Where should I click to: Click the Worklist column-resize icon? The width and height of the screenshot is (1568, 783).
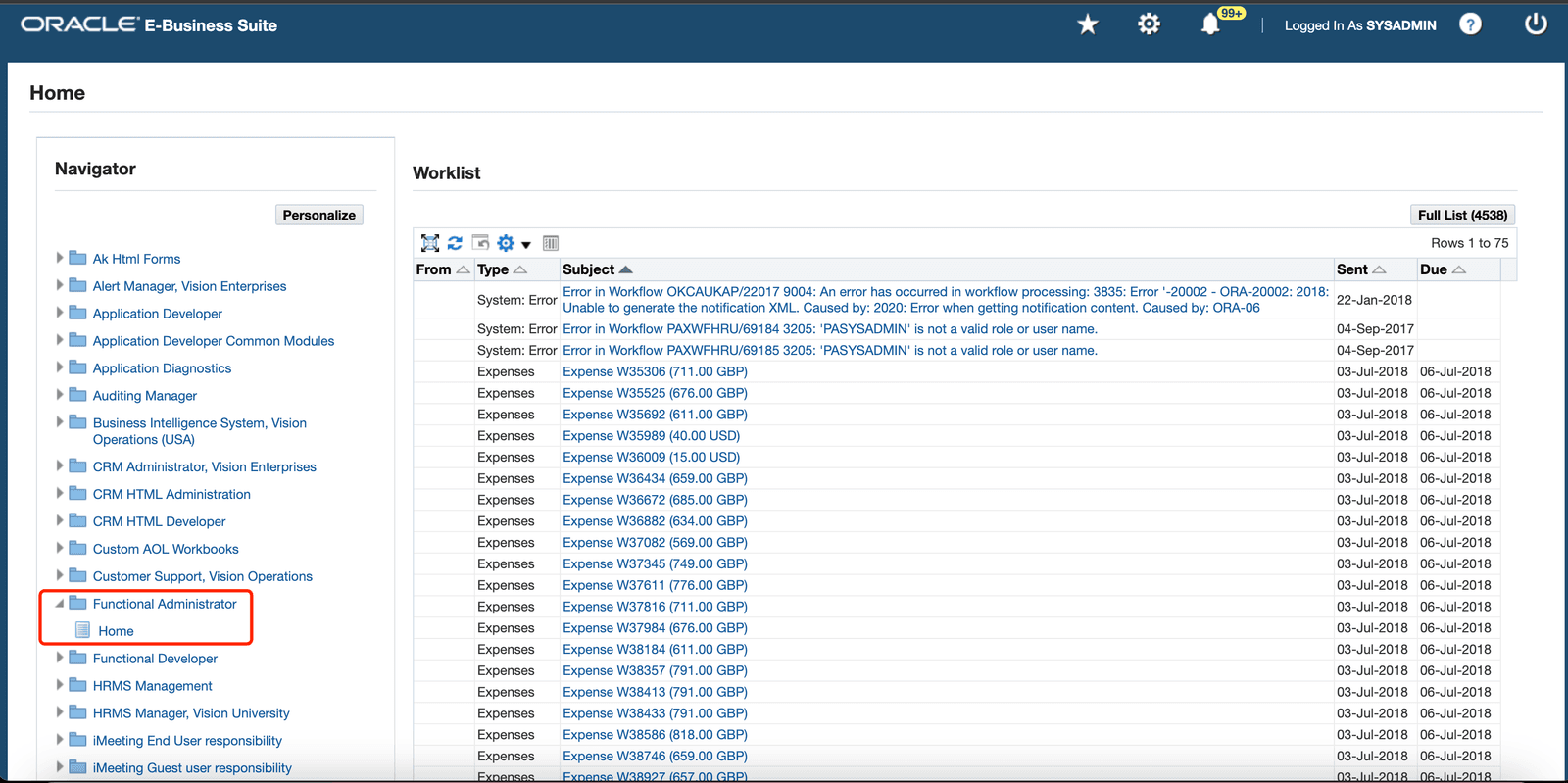tap(551, 243)
